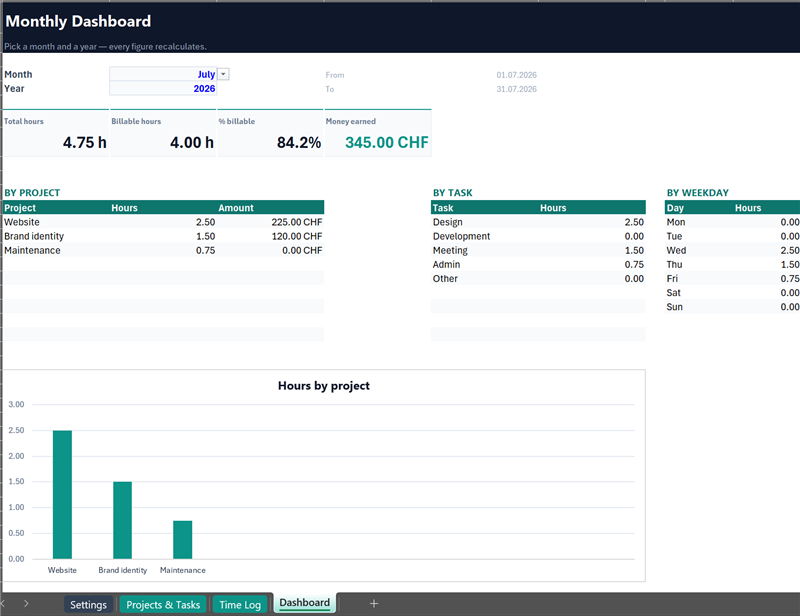Viewport: 800px width, 616px height.
Task: Switch to the Settings sheet tab
Action: pos(88,605)
